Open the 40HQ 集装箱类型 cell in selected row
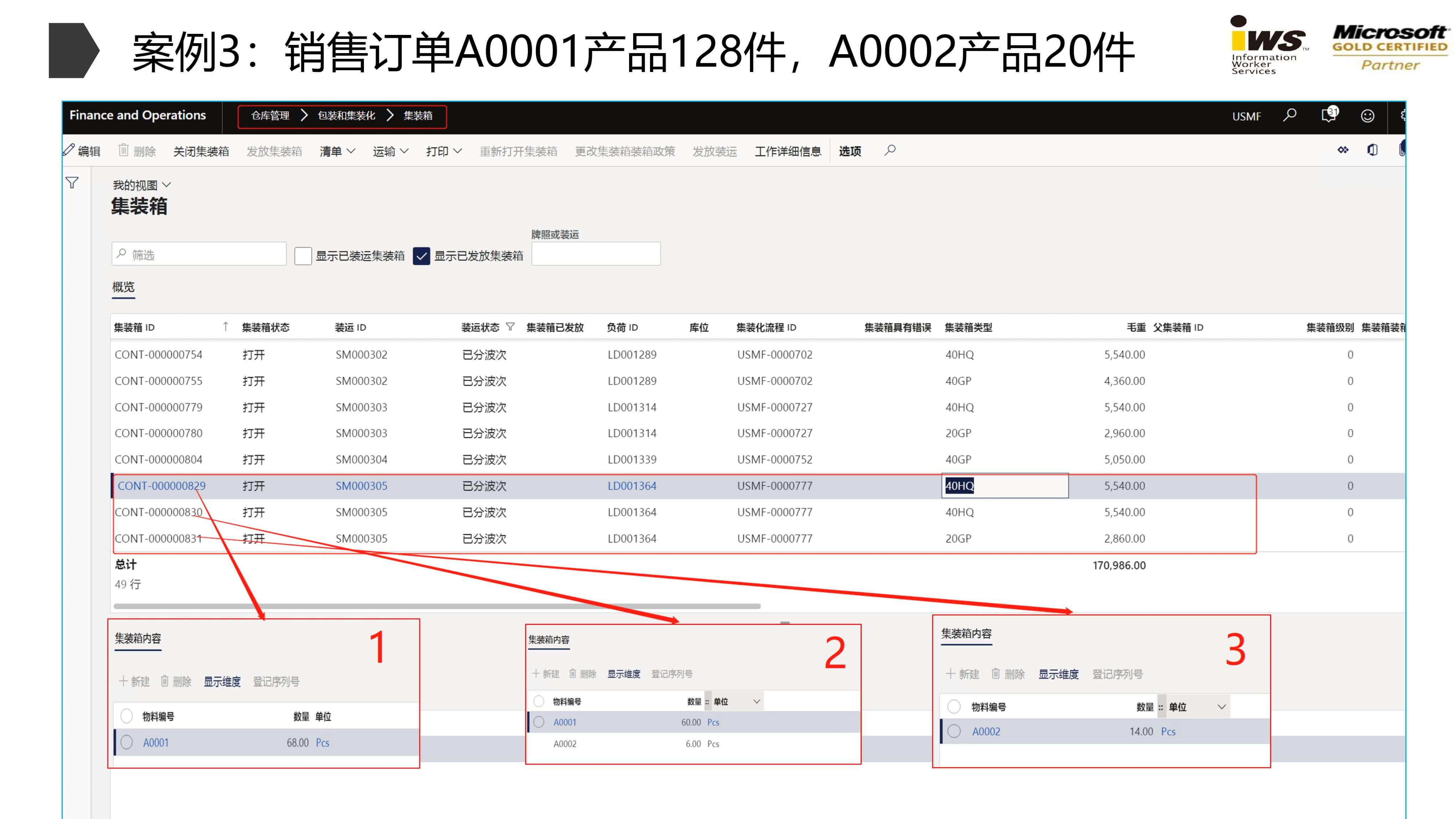Viewport: 1456px width, 819px height. point(1005,485)
